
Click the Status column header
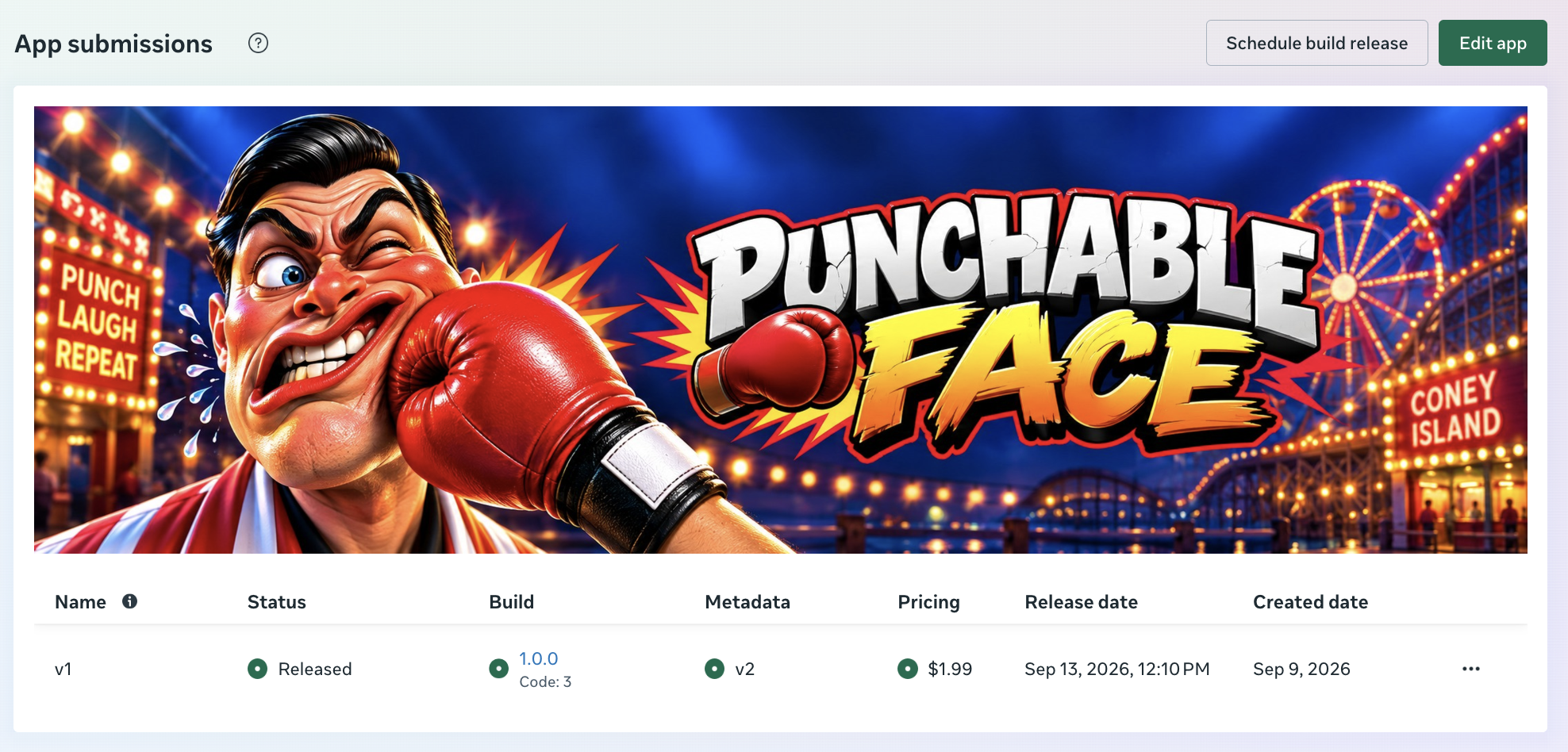click(x=276, y=602)
